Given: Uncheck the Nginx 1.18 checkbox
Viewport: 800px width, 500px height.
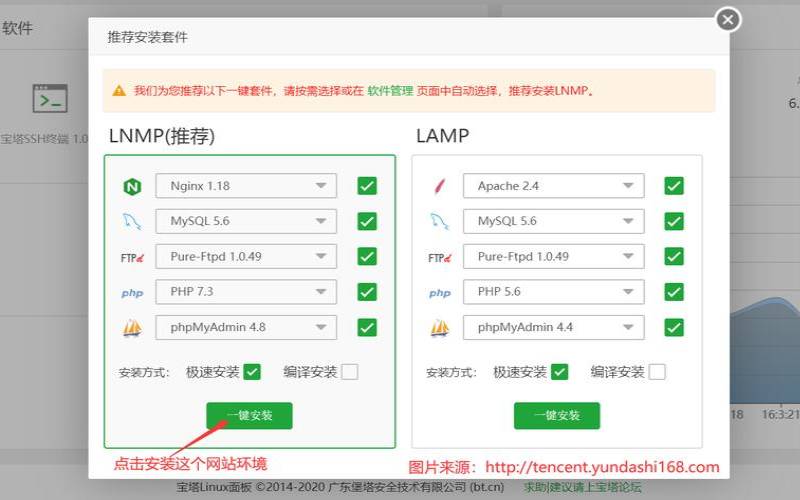Looking at the screenshot, I should pos(367,186).
